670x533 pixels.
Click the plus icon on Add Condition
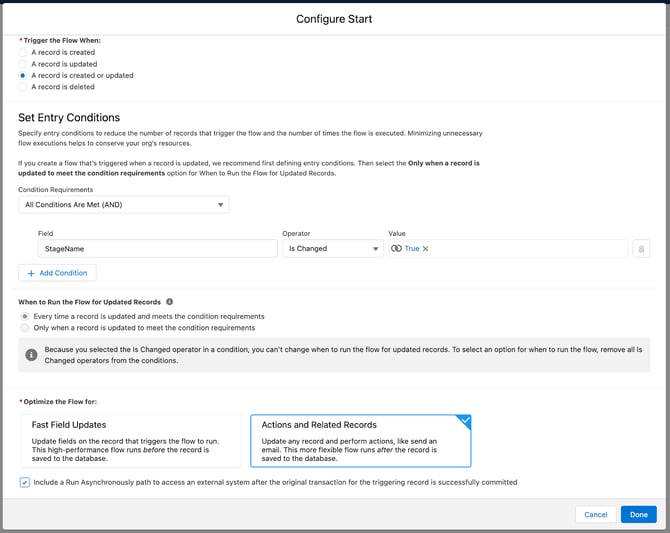point(29,272)
